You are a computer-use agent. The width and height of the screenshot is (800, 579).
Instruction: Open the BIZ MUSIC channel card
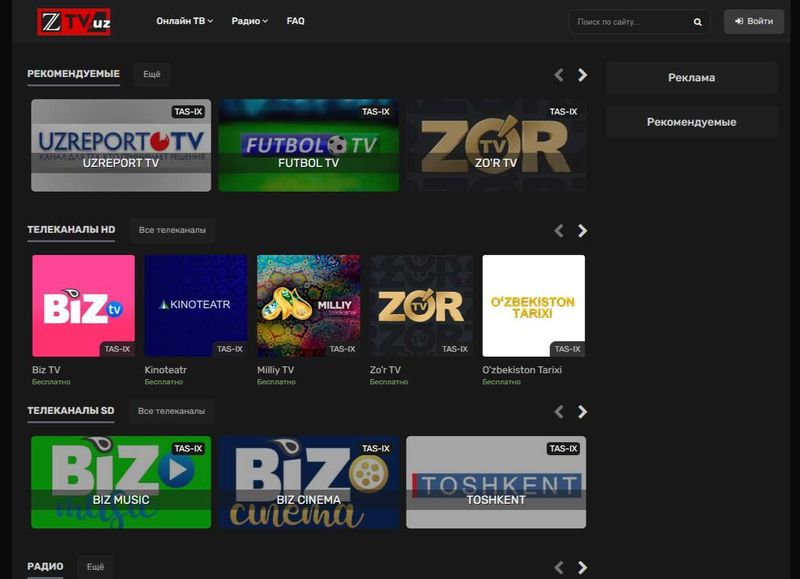point(121,482)
